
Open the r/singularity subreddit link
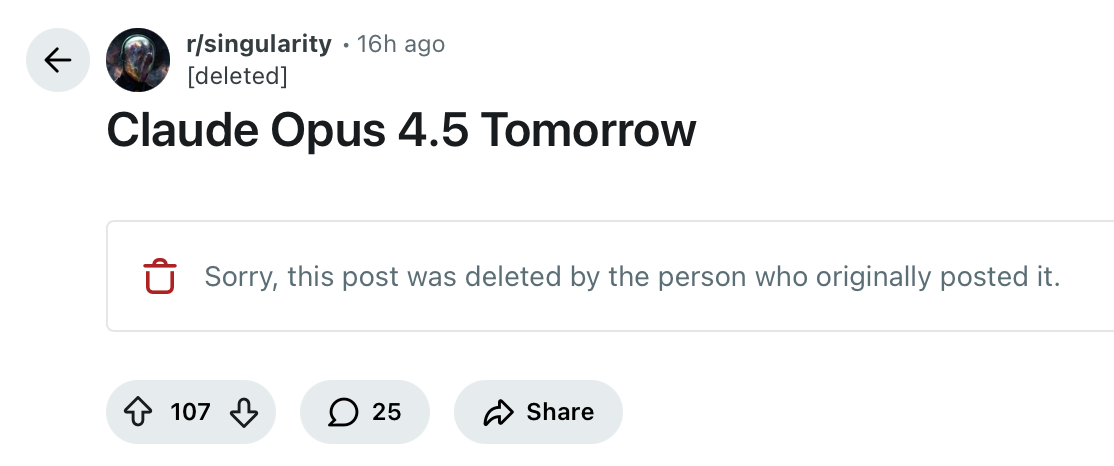pyautogui.click(x=259, y=44)
